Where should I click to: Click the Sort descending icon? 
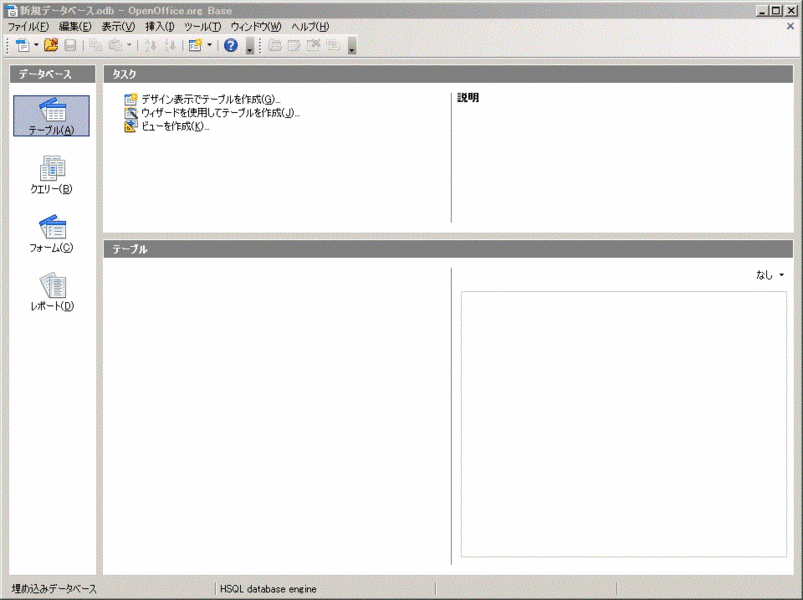(170, 46)
